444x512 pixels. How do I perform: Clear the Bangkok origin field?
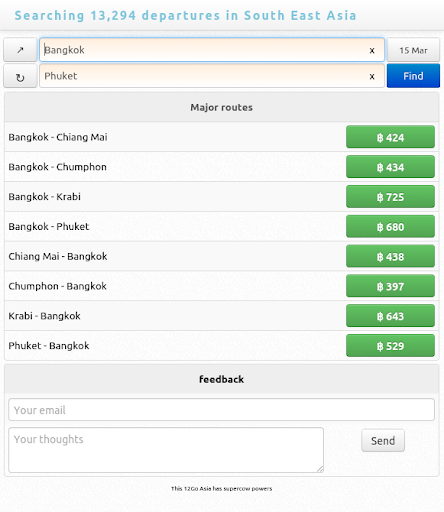372,50
